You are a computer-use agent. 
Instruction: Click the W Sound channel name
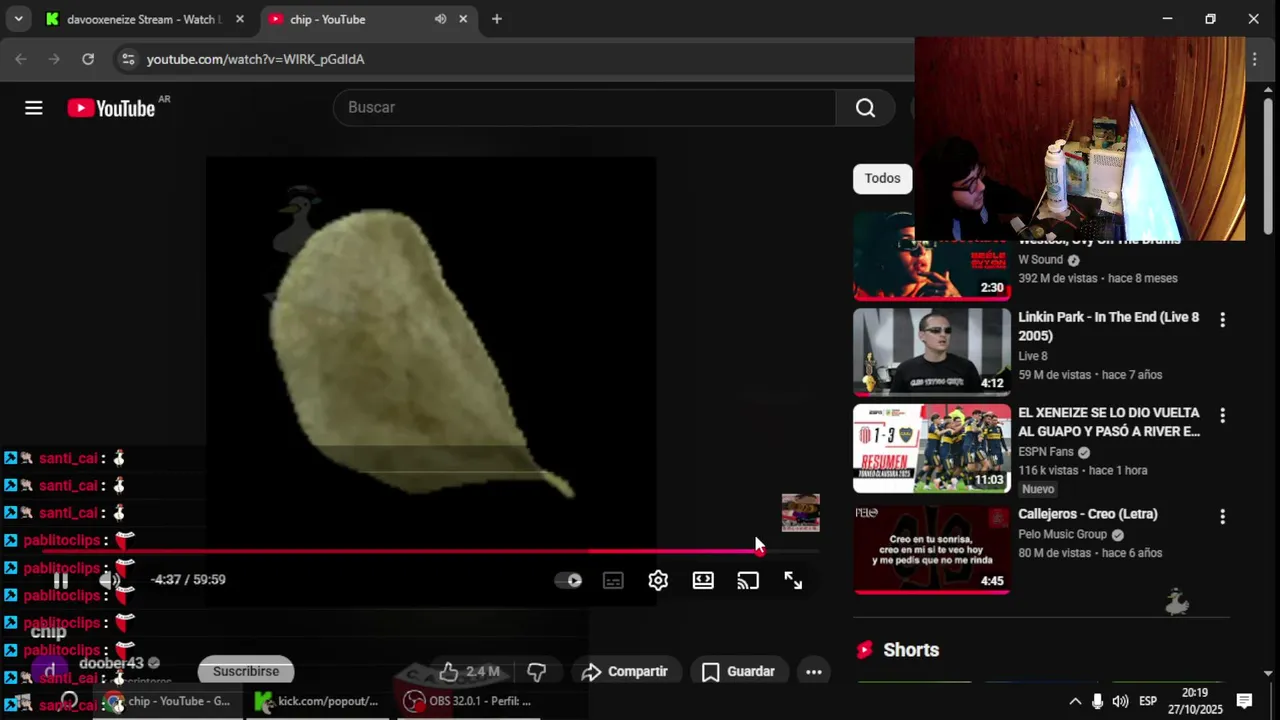[x=1041, y=260]
